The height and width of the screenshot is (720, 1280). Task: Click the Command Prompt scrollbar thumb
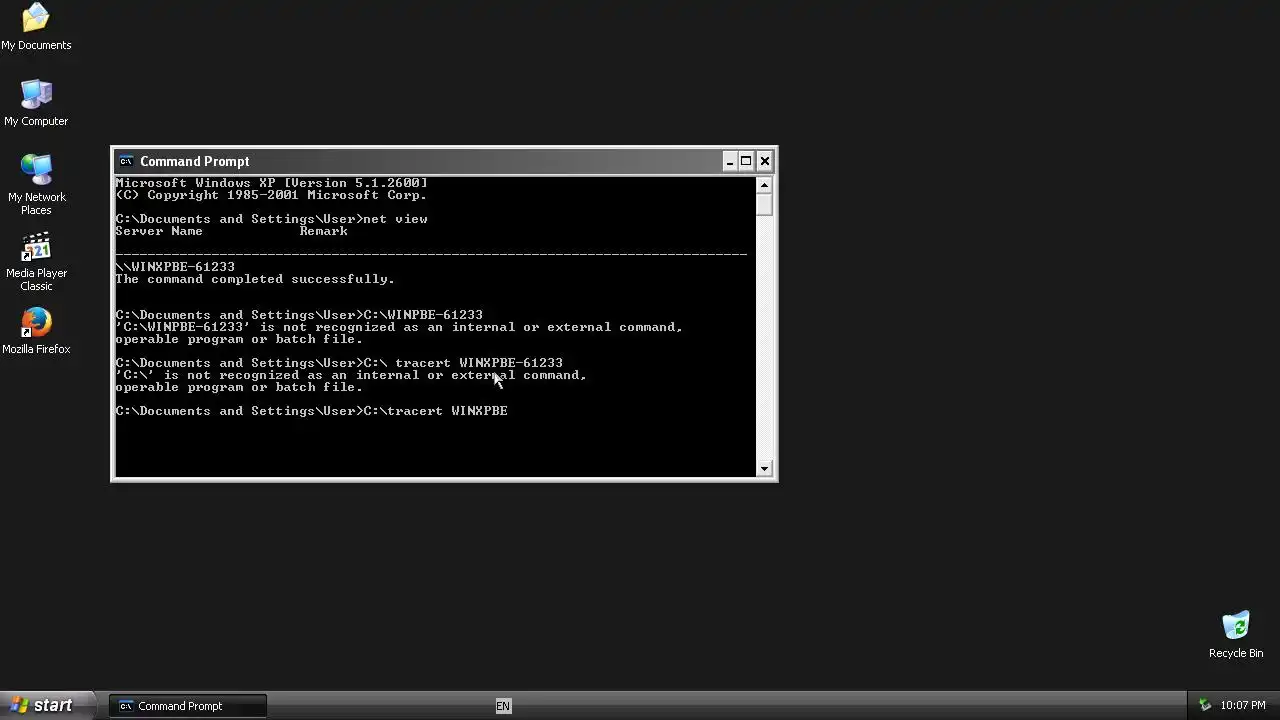pos(764,204)
